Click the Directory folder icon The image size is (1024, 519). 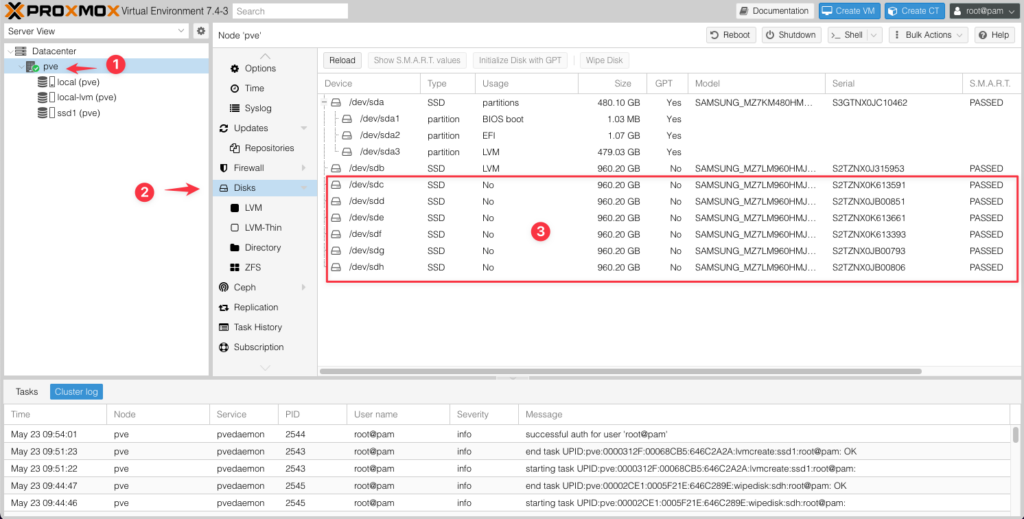pos(234,247)
